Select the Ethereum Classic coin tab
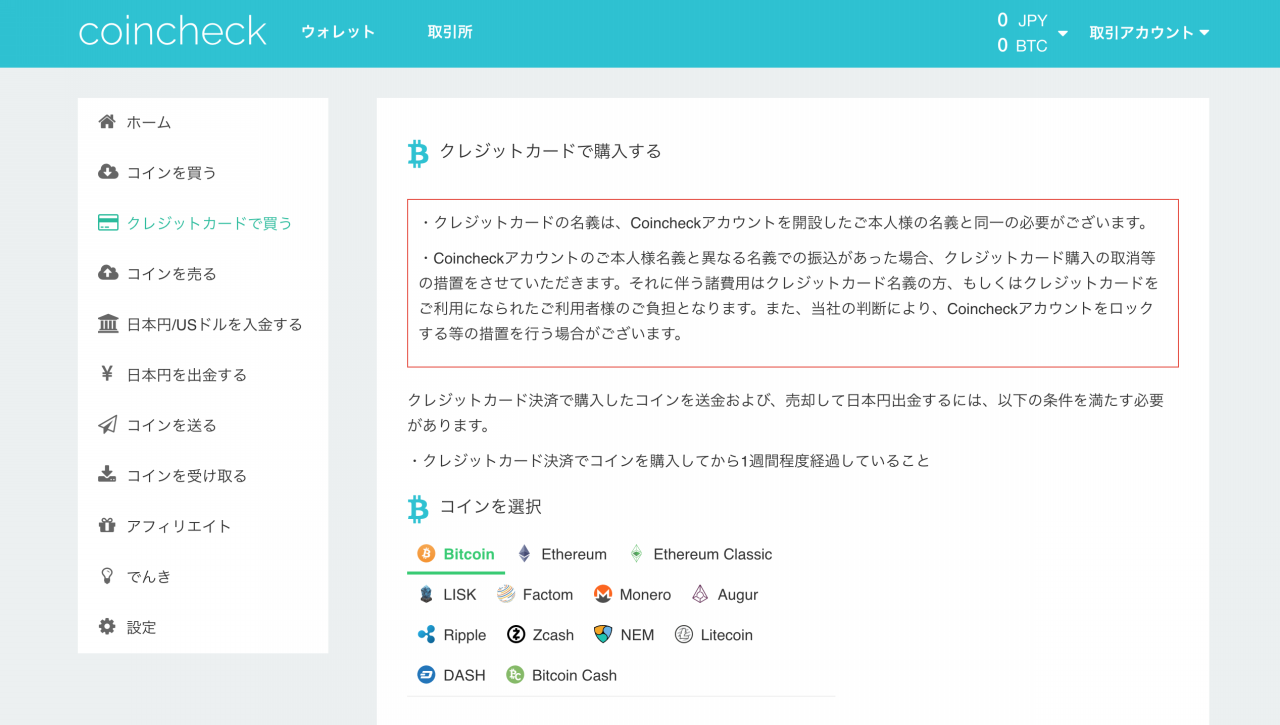This screenshot has width=1280, height=725. tap(701, 554)
